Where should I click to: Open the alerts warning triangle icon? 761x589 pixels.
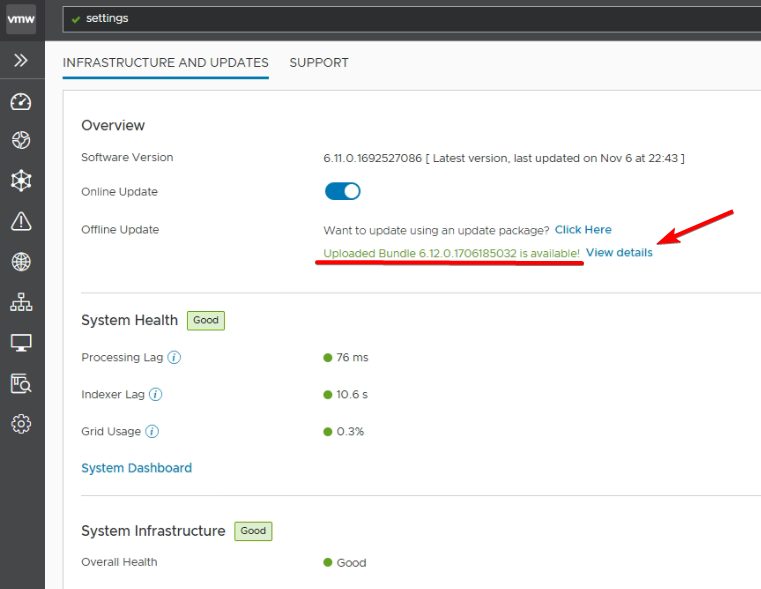pyautogui.click(x=21, y=221)
